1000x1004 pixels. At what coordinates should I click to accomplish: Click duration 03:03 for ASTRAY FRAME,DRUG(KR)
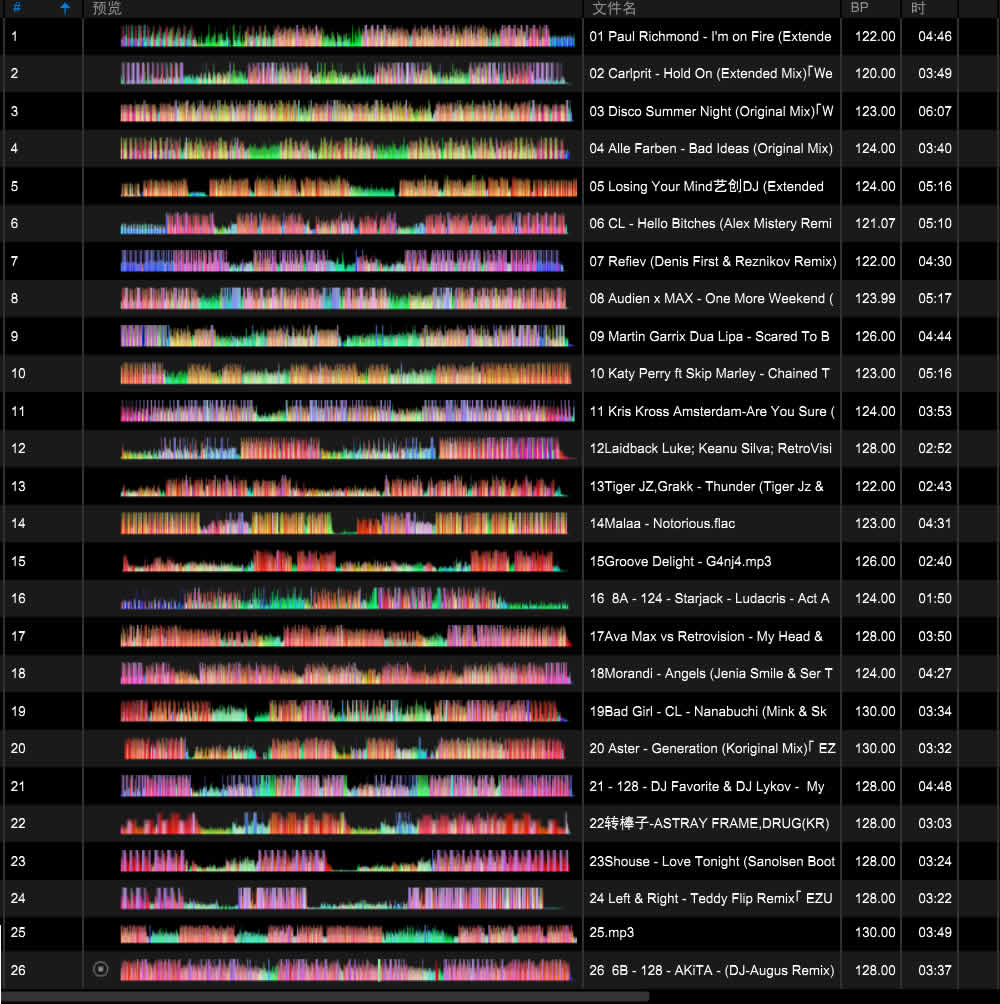click(x=935, y=823)
